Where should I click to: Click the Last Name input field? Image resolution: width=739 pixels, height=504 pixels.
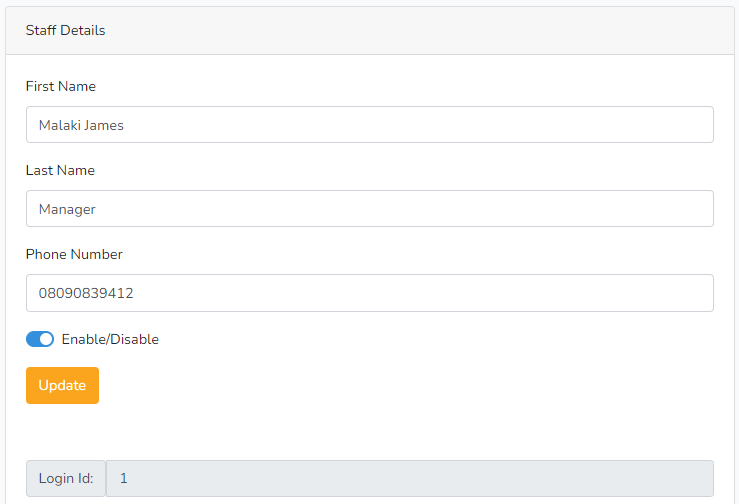click(369, 209)
